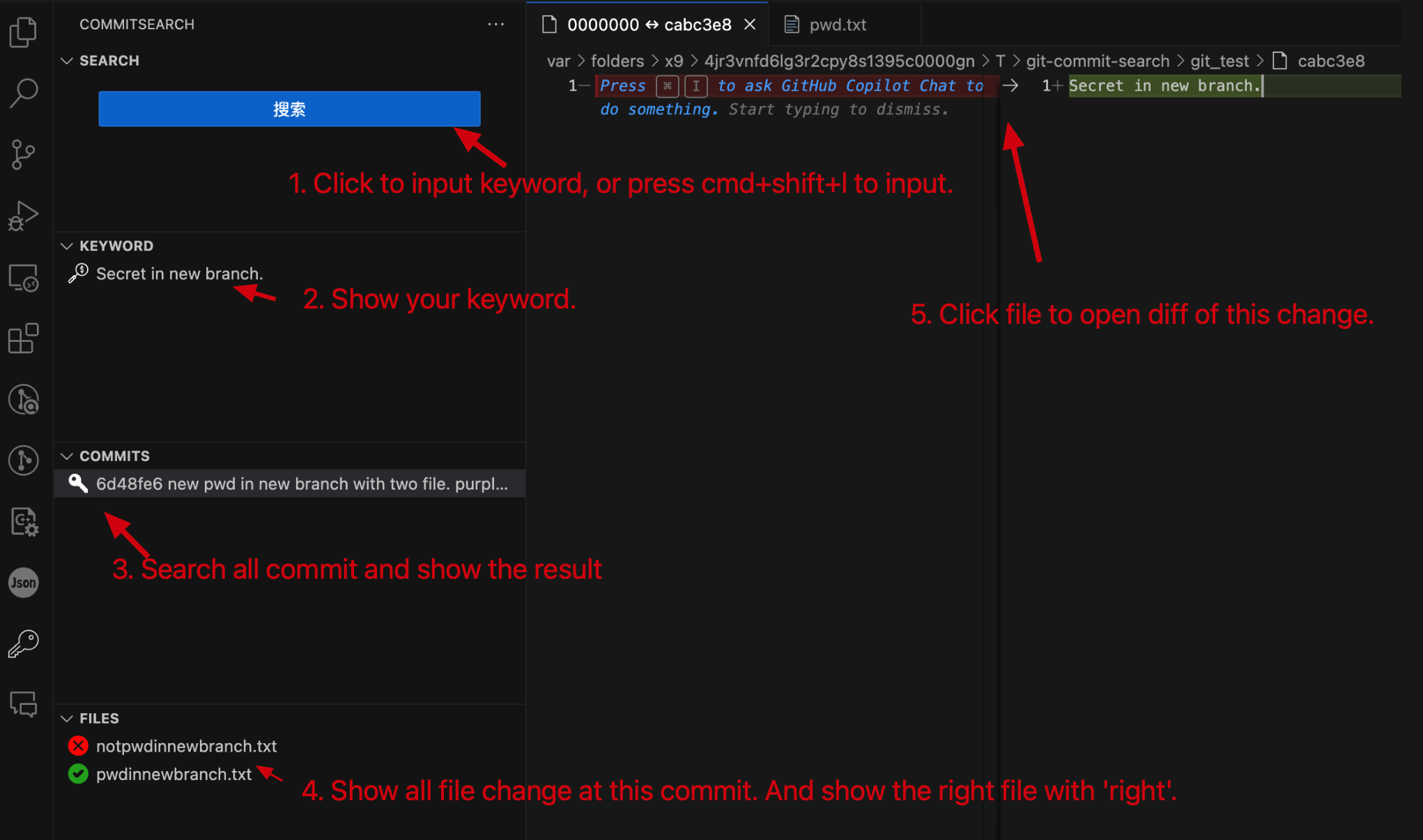Screen dimensions: 1423x840
Task: Open the Json extension icon
Action: (24, 582)
